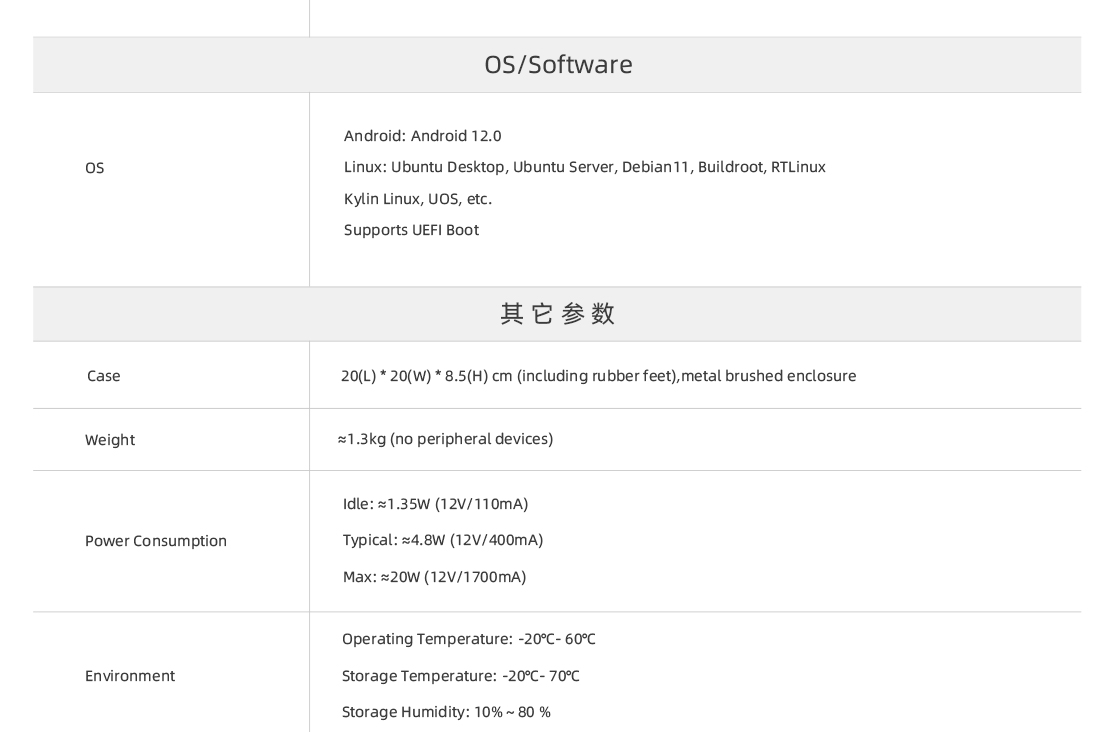Viewport: 1118px width, 732px height.
Task: Select the 其它参数 section heading
Action: click(558, 314)
